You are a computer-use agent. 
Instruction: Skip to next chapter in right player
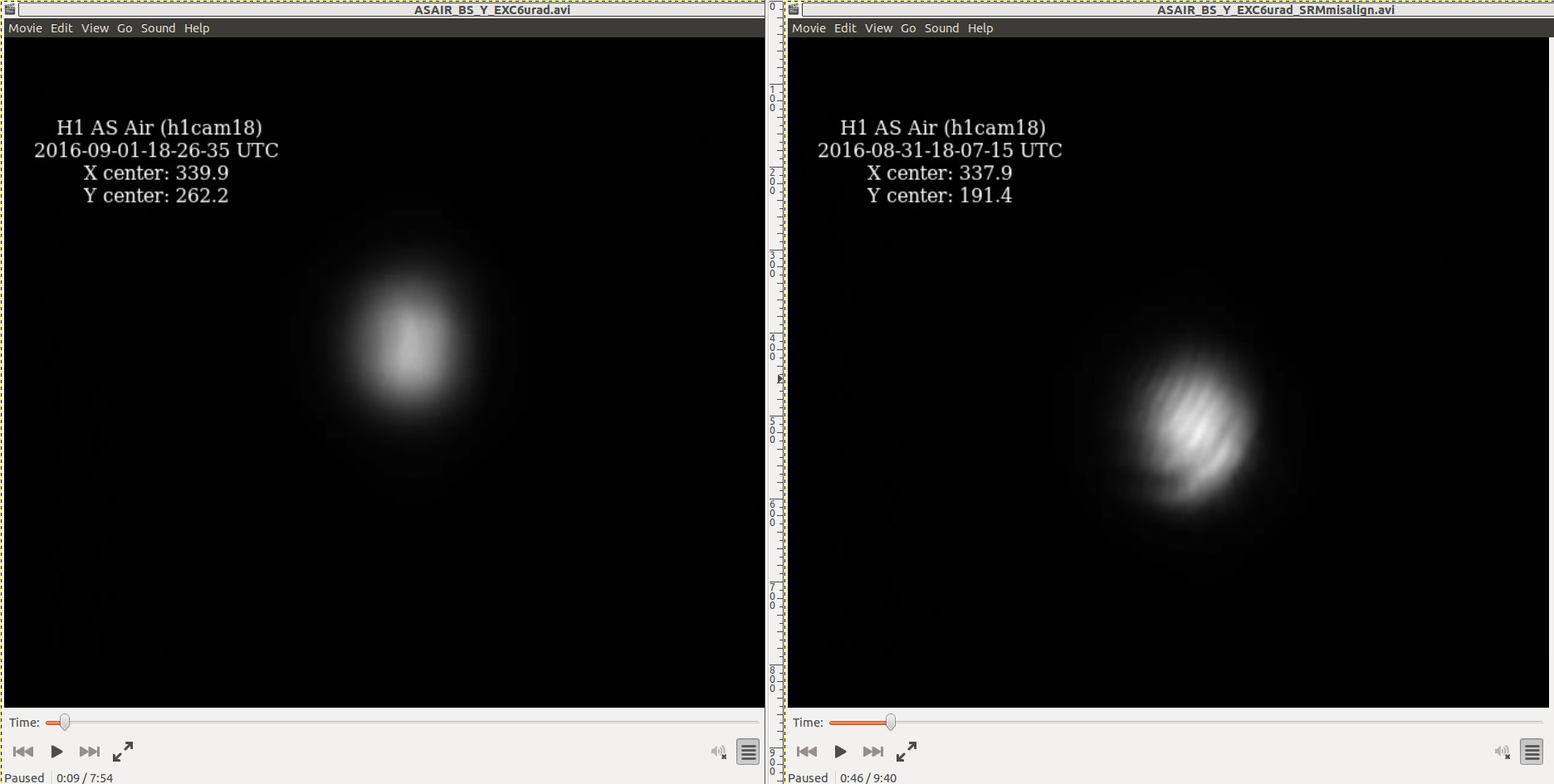tap(872, 752)
